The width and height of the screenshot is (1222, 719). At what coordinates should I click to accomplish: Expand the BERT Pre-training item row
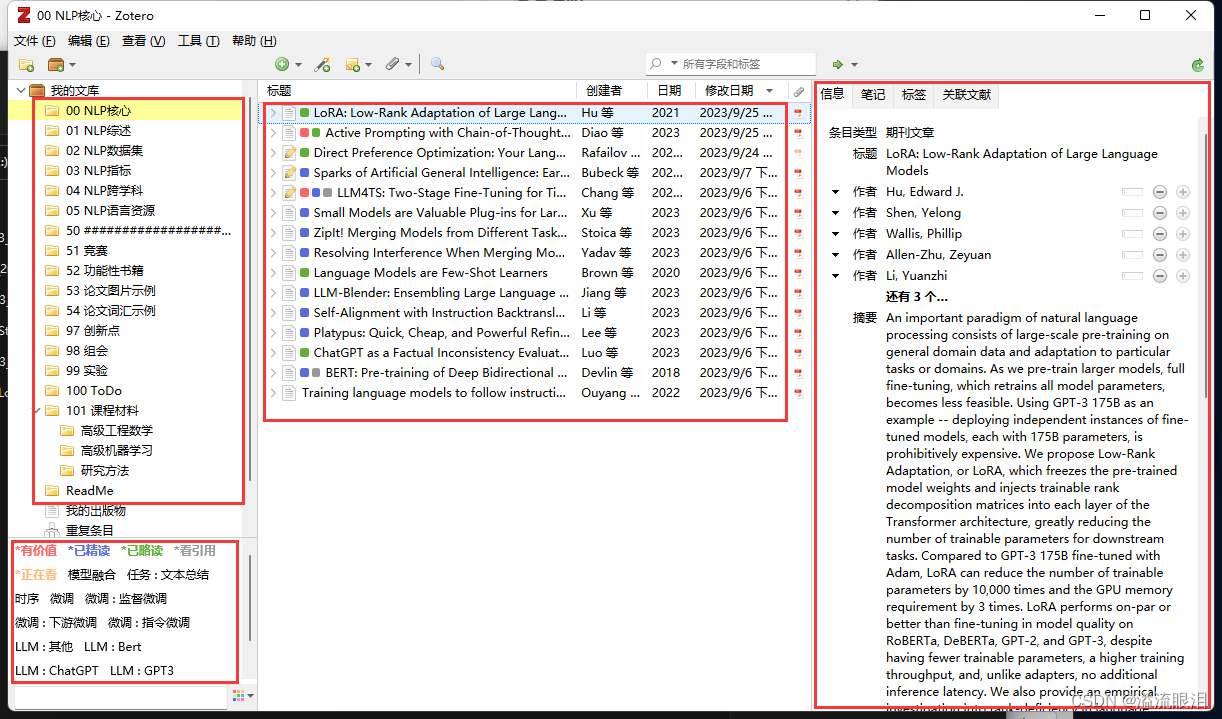click(x=273, y=373)
